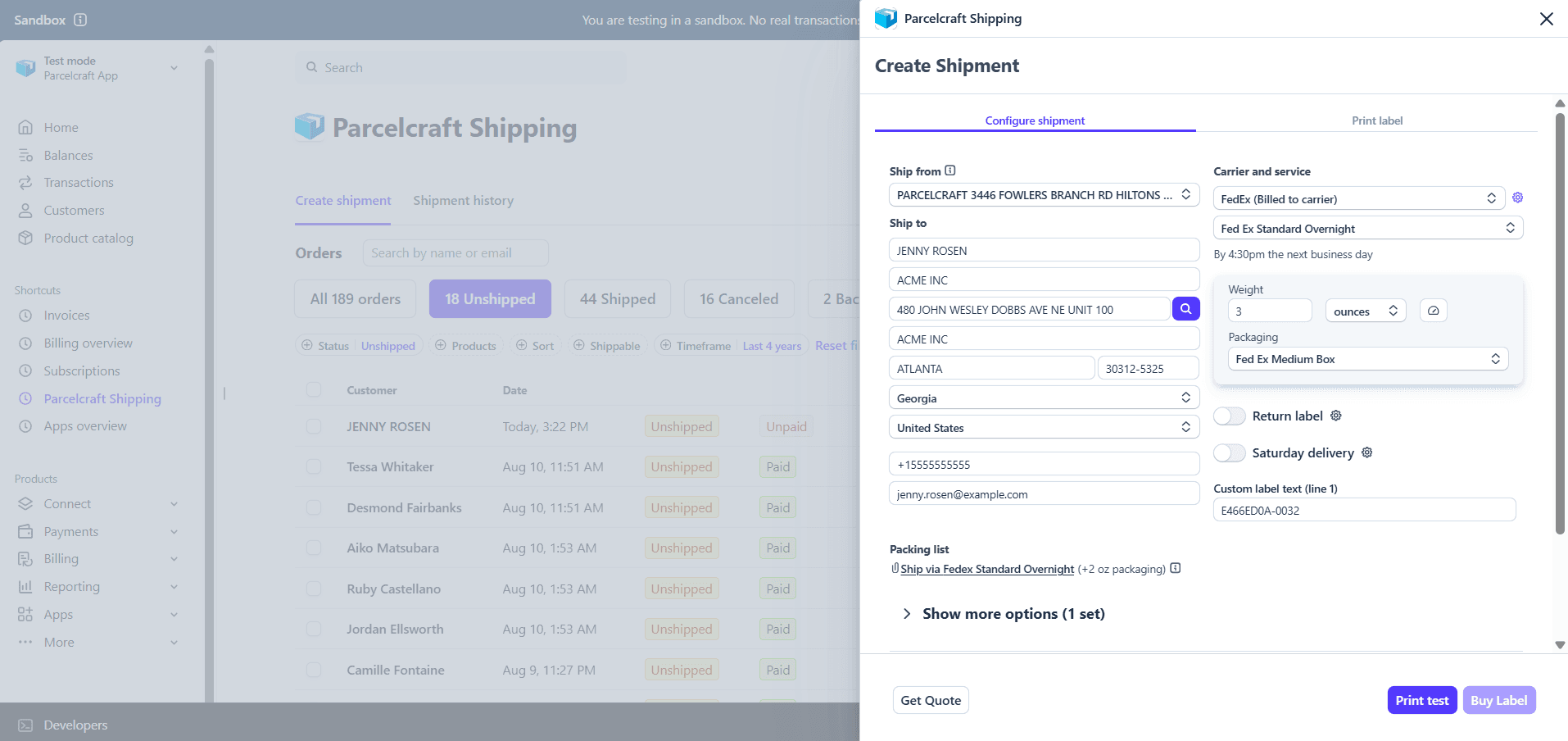Click the scale icon beside weight units

1433,311
